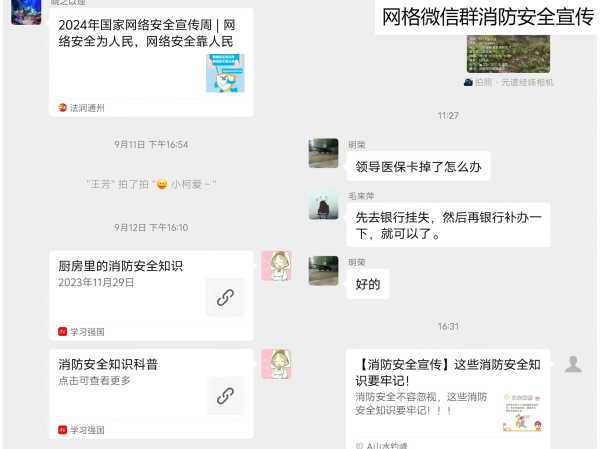View the outdoor photo with 元道经纬相机 watermark

coord(508,54)
